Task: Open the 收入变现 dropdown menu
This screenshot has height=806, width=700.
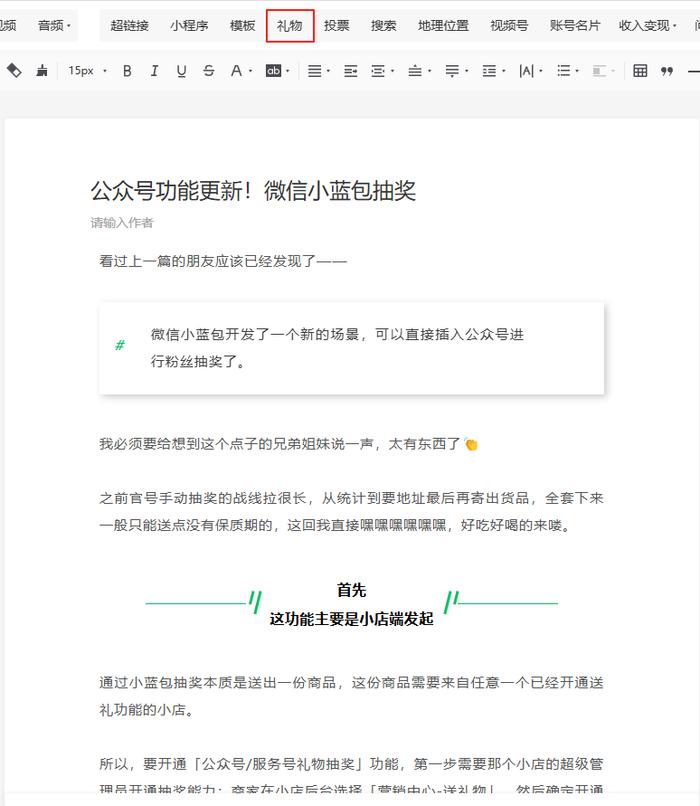Action: [x=648, y=25]
